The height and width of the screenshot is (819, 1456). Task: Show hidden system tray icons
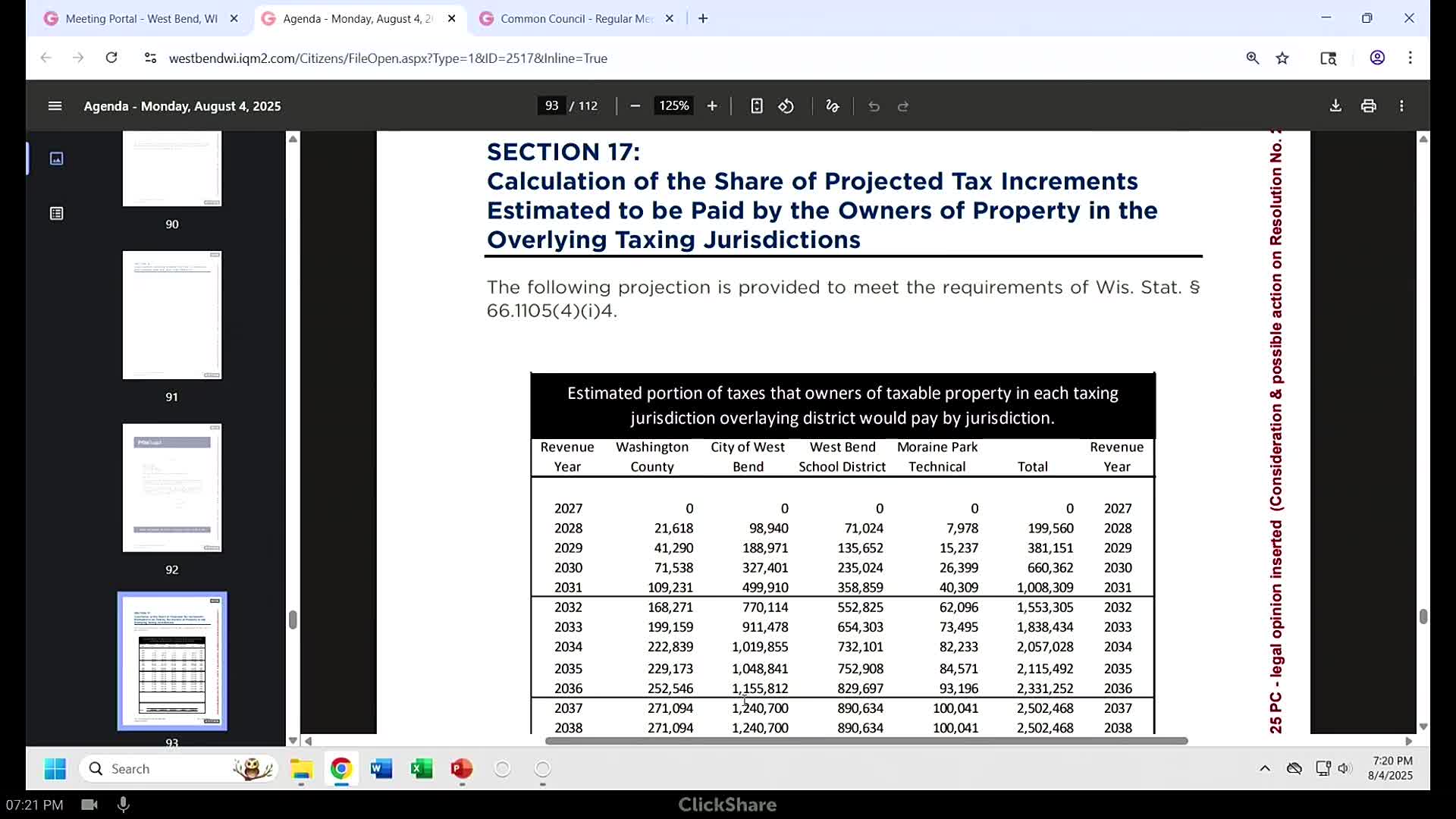tap(1264, 769)
